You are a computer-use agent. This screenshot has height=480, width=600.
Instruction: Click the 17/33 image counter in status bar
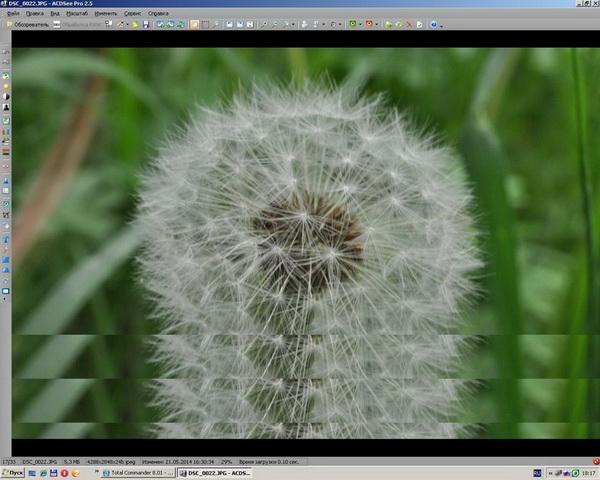coord(8,462)
